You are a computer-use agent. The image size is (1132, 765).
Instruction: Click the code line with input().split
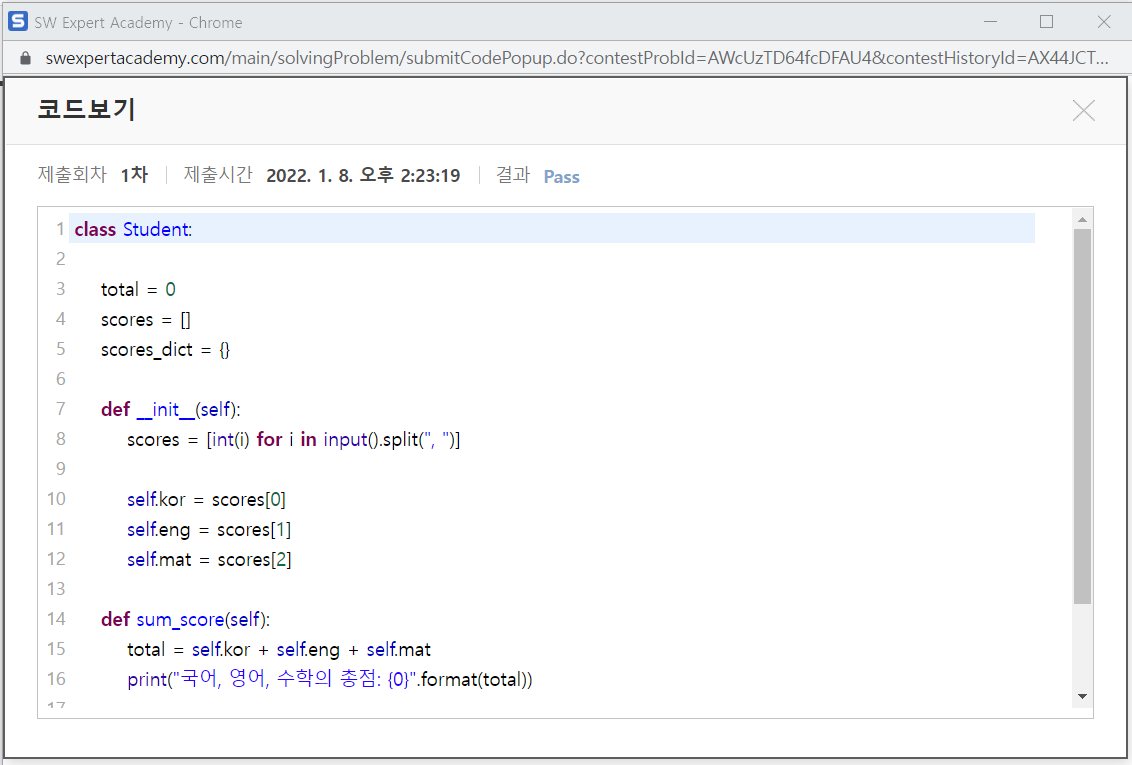click(x=293, y=440)
